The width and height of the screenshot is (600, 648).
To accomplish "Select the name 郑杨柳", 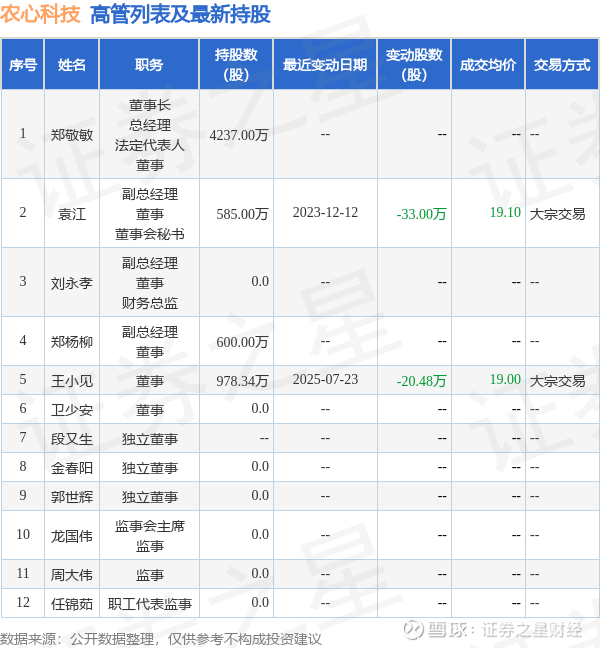I will (x=72, y=342).
